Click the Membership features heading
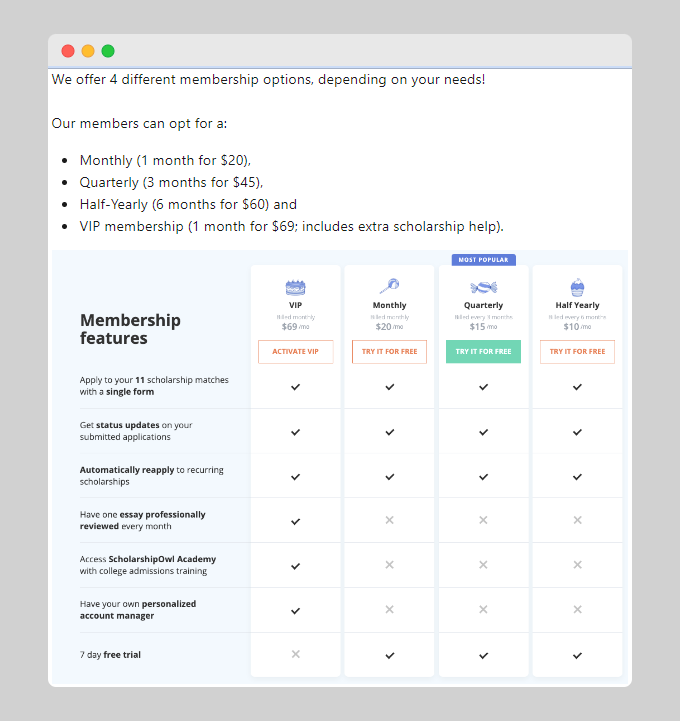 [x=130, y=329]
